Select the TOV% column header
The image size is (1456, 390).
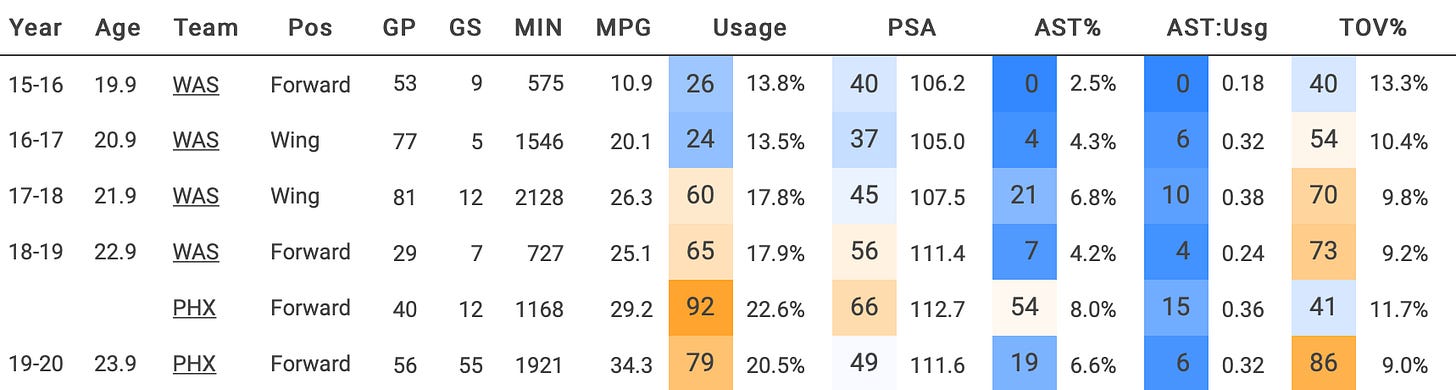1371,28
